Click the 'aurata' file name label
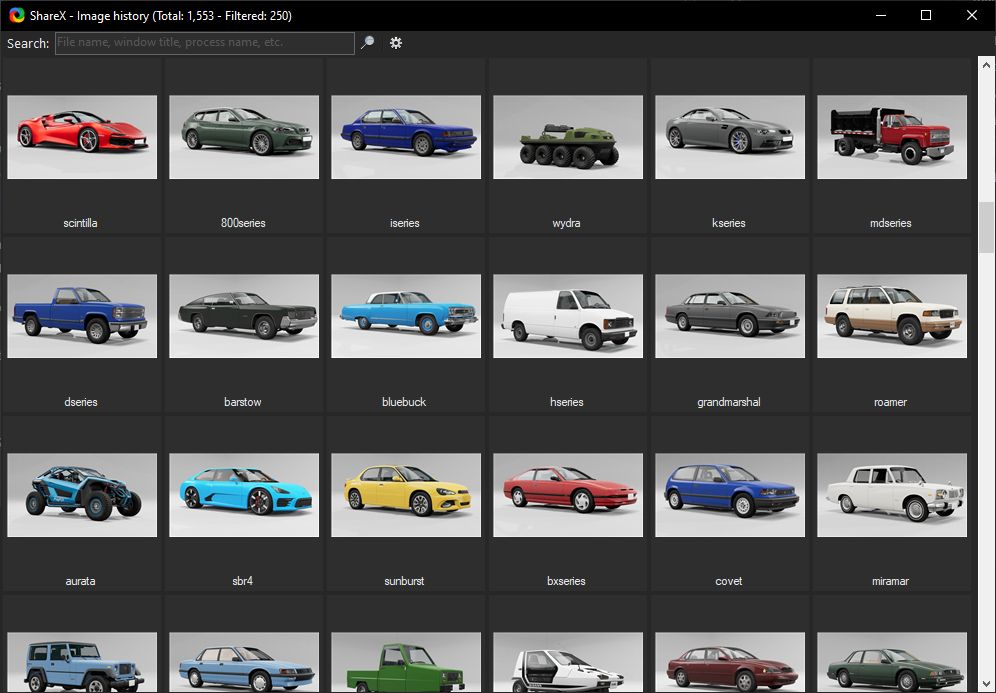 point(81,581)
